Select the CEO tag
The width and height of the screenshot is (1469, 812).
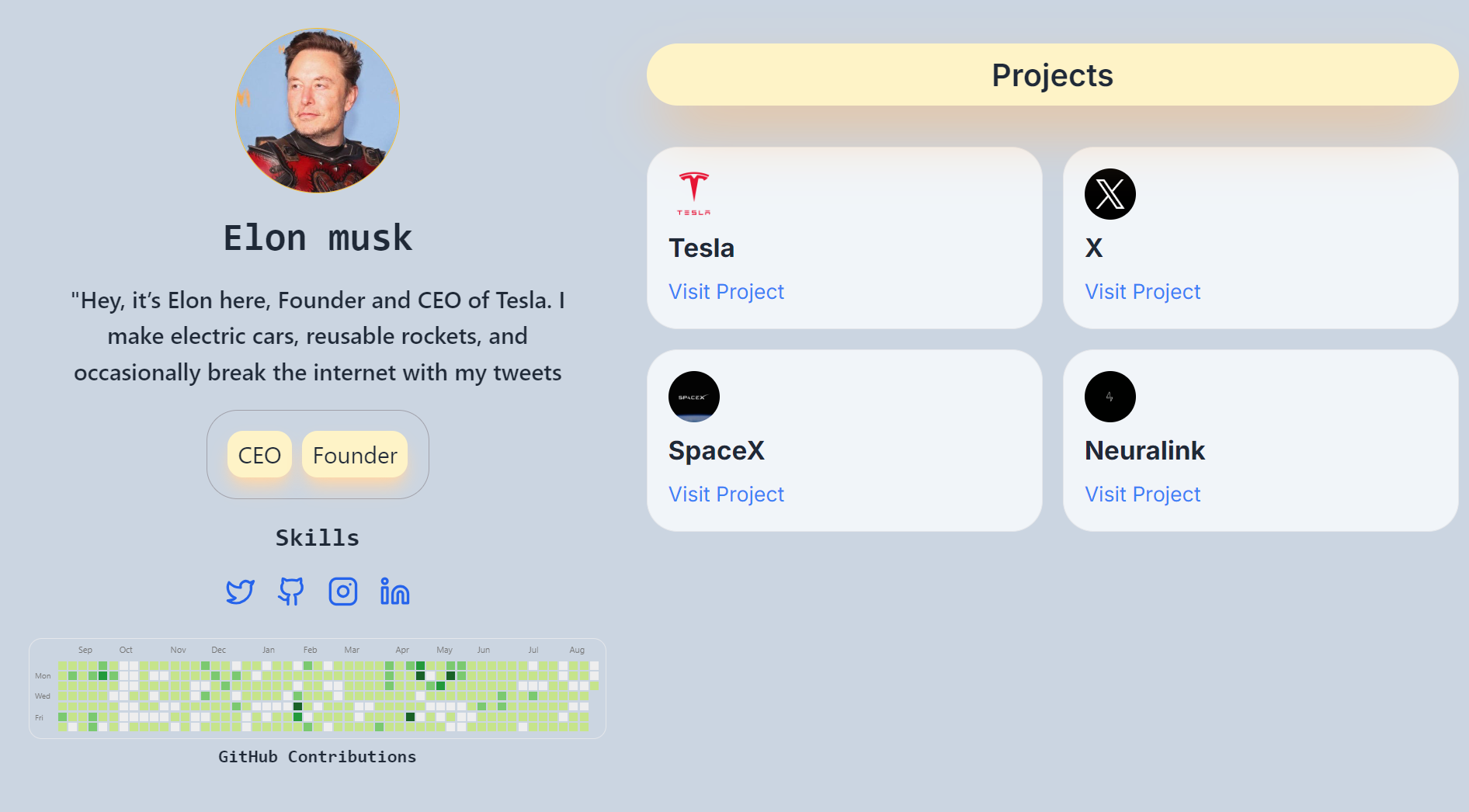coord(259,455)
